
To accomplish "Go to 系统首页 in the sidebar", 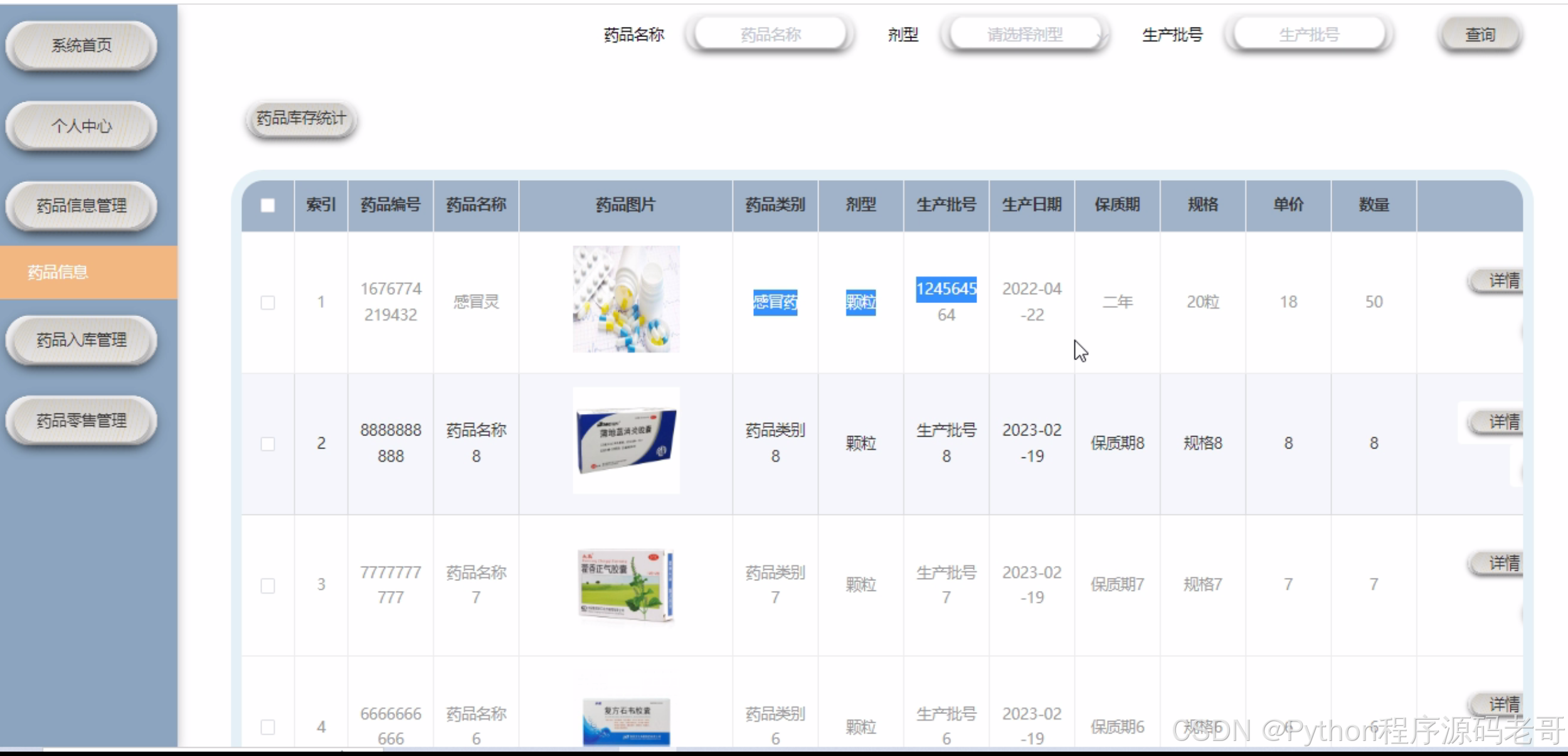I will click(81, 45).
